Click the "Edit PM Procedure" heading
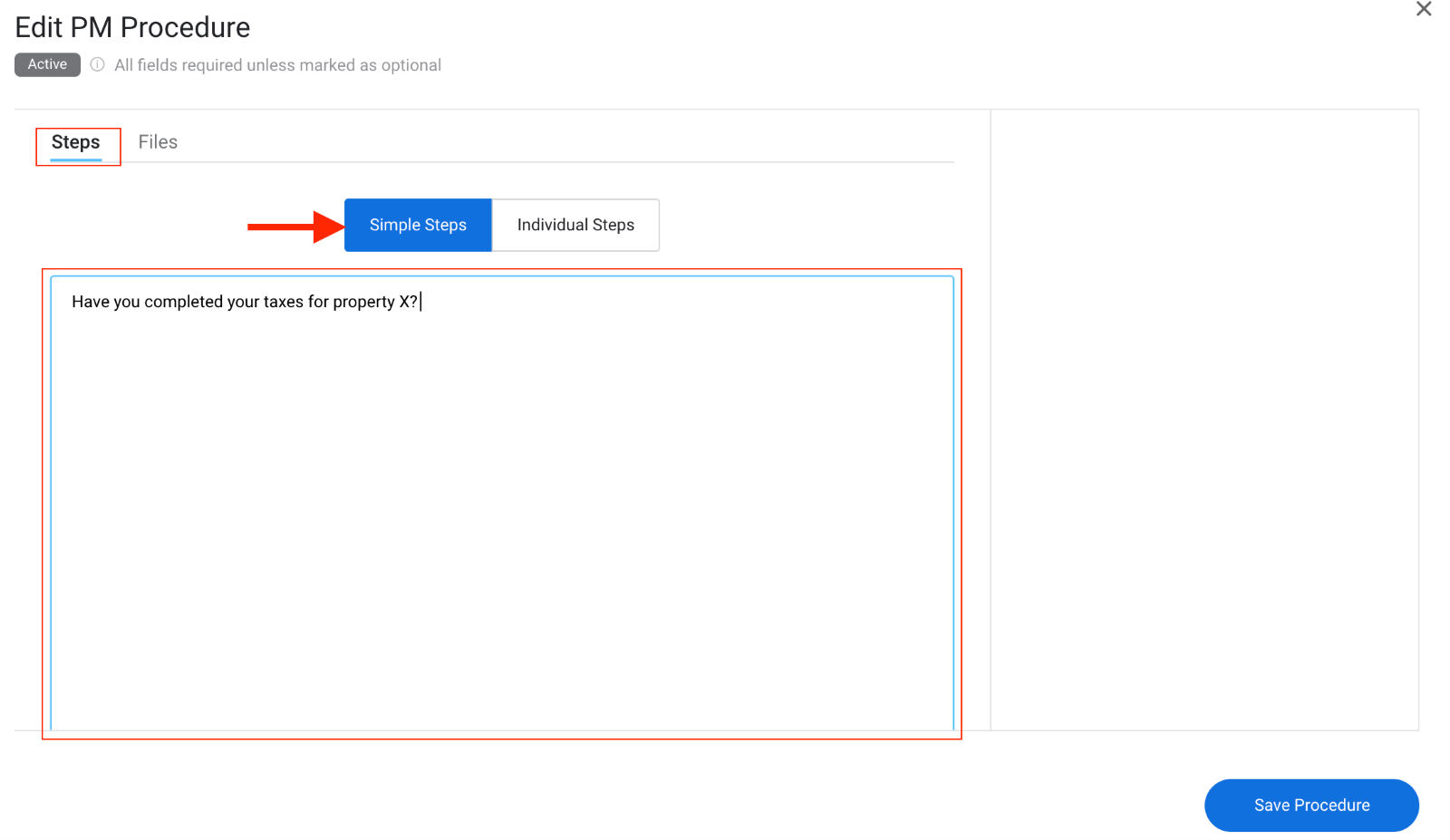 point(132,27)
